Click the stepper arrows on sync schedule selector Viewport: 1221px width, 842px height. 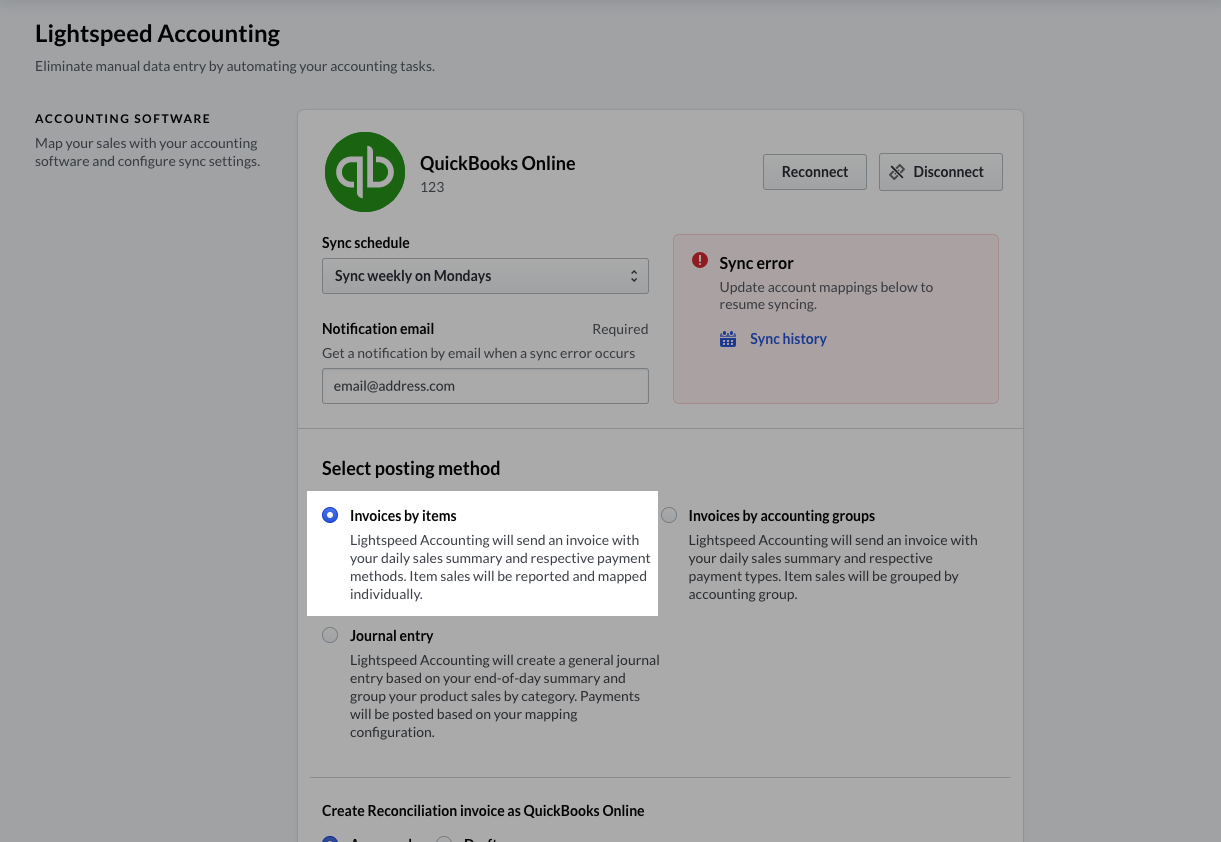tap(634, 276)
